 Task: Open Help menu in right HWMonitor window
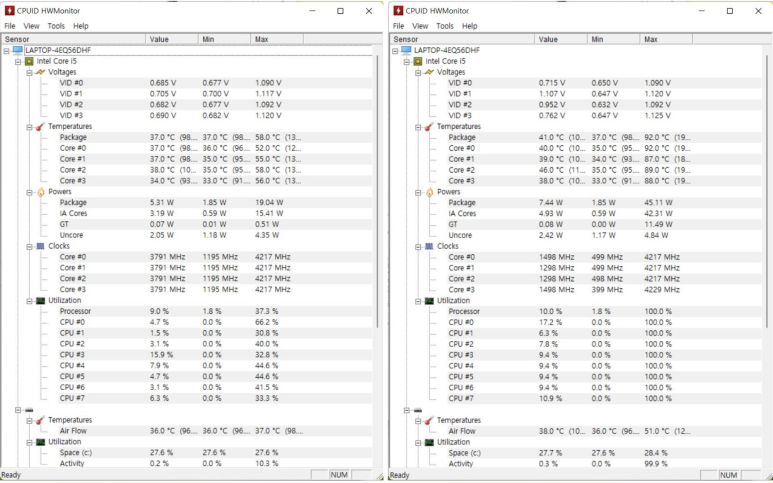[x=470, y=26]
